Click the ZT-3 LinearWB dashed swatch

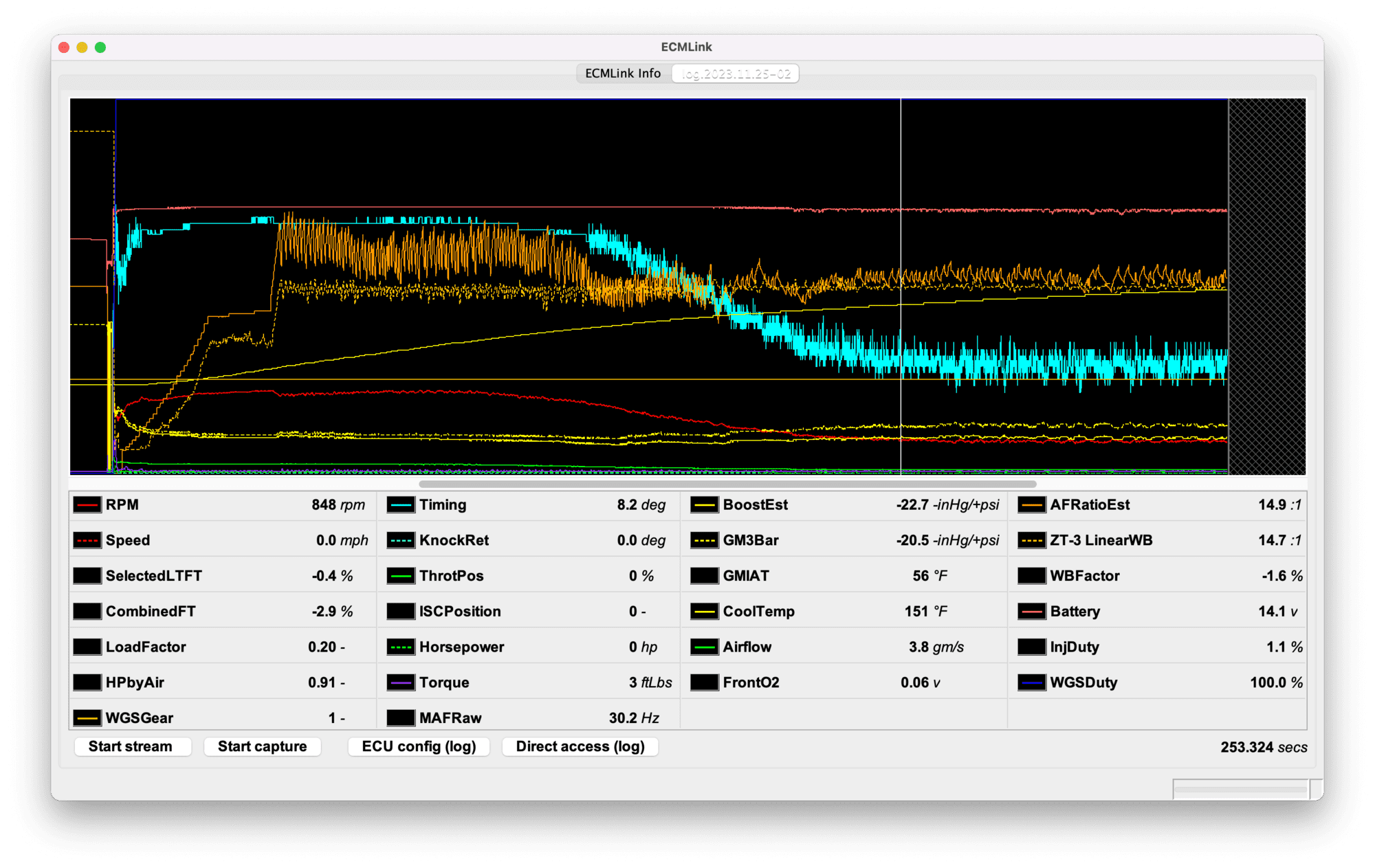click(x=1032, y=541)
